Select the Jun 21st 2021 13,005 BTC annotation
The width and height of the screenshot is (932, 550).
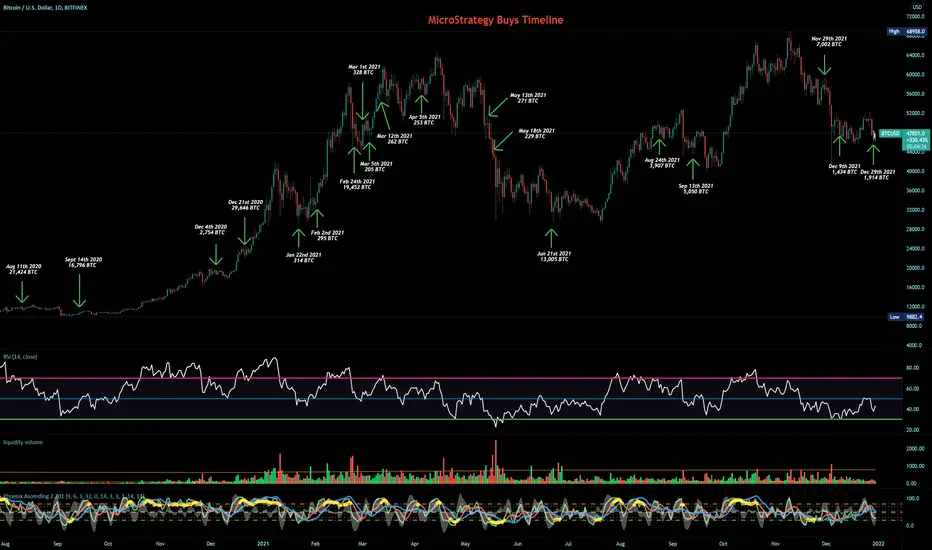tap(554, 256)
